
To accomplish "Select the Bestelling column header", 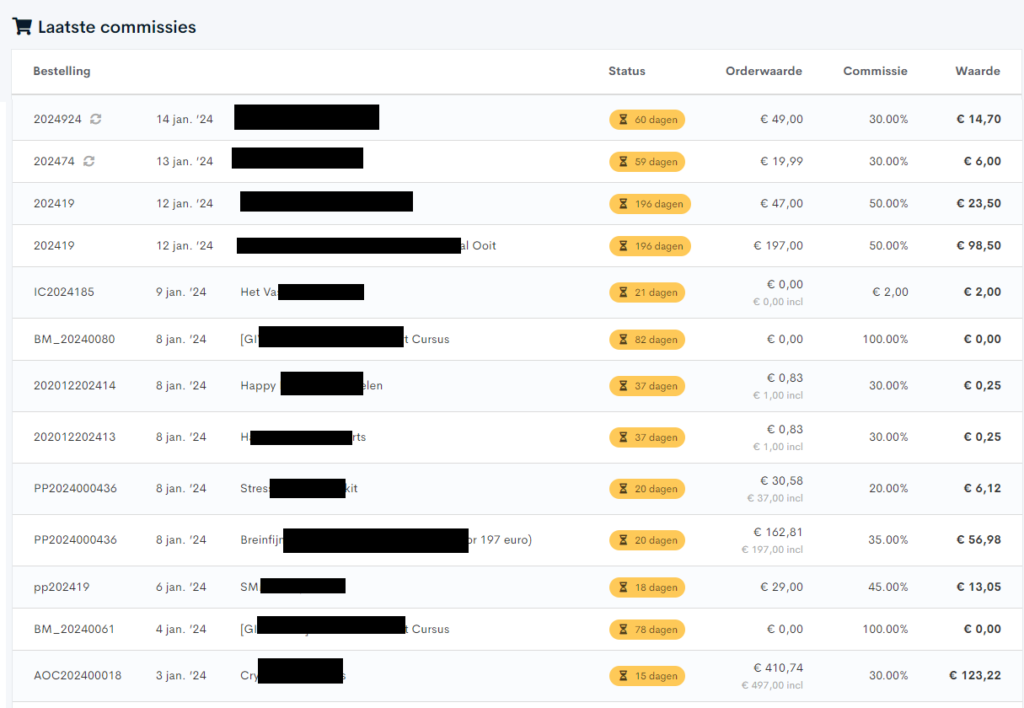I will pos(62,71).
